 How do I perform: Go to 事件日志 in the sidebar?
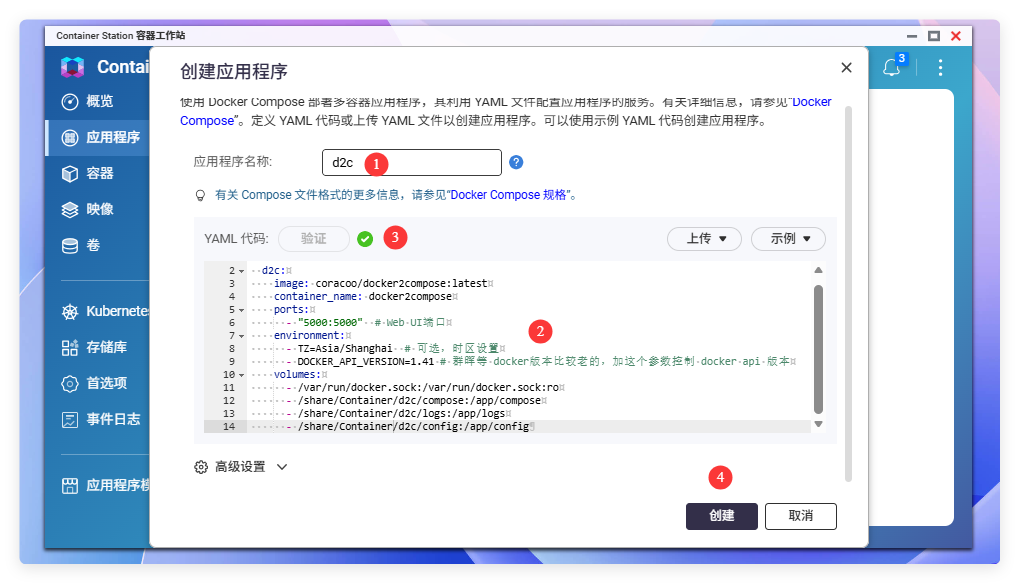(x=113, y=419)
